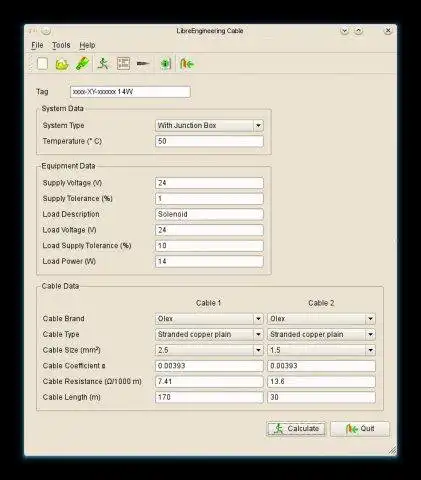Viewport: 421px width, 480px height.
Task: Click the 'Load Description' label
Action: [71, 214]
